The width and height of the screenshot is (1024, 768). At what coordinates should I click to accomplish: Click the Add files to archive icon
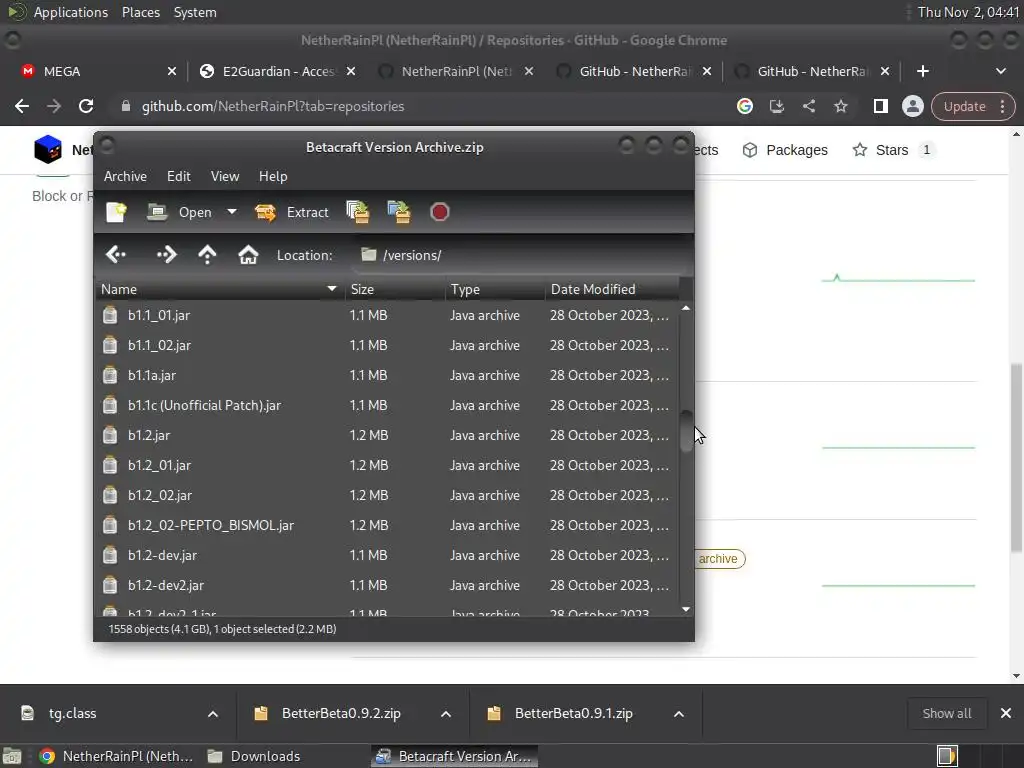[x=358, y=212]
